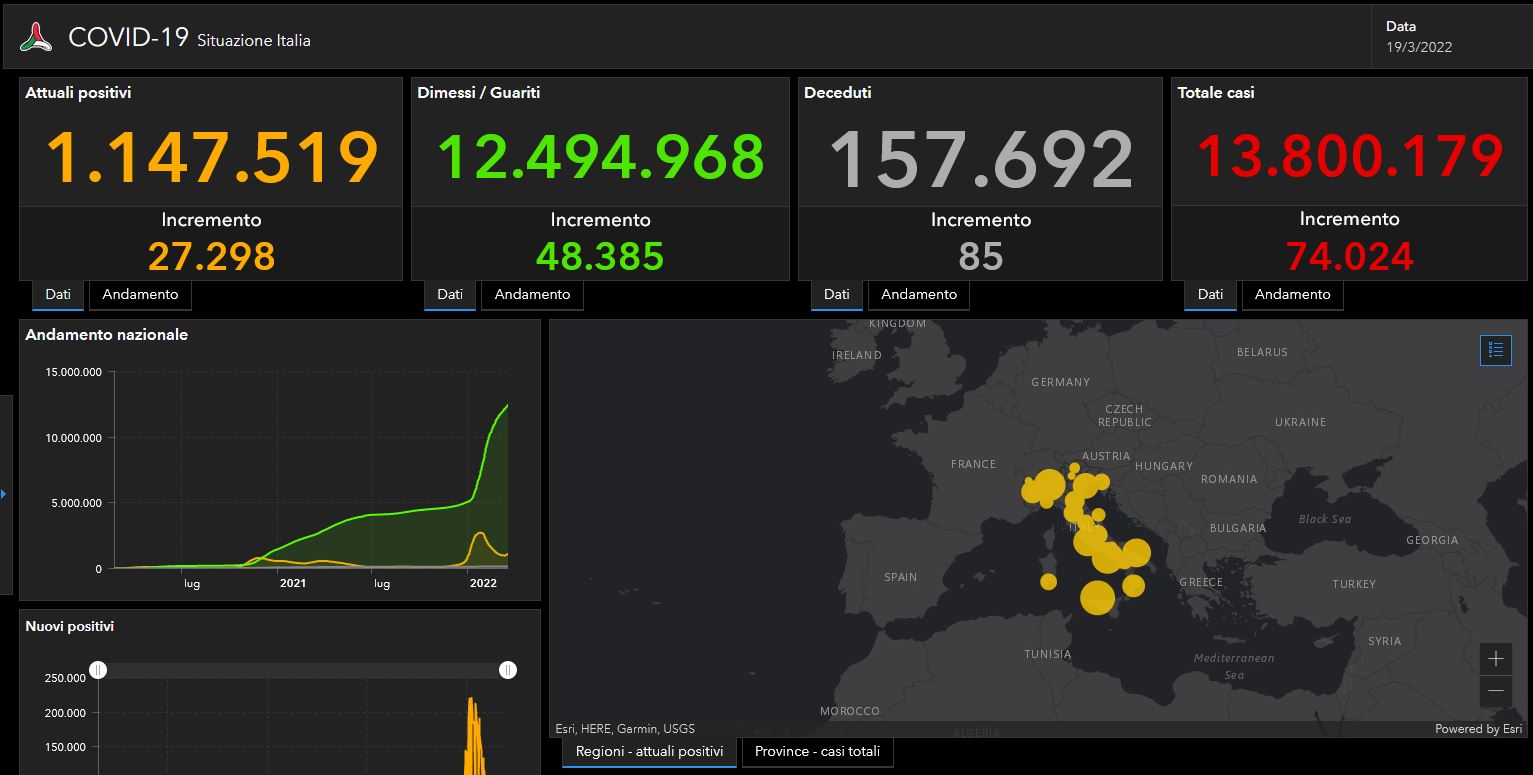
Task: Switch map to Province - casi totali
Action: coord(817,751)
